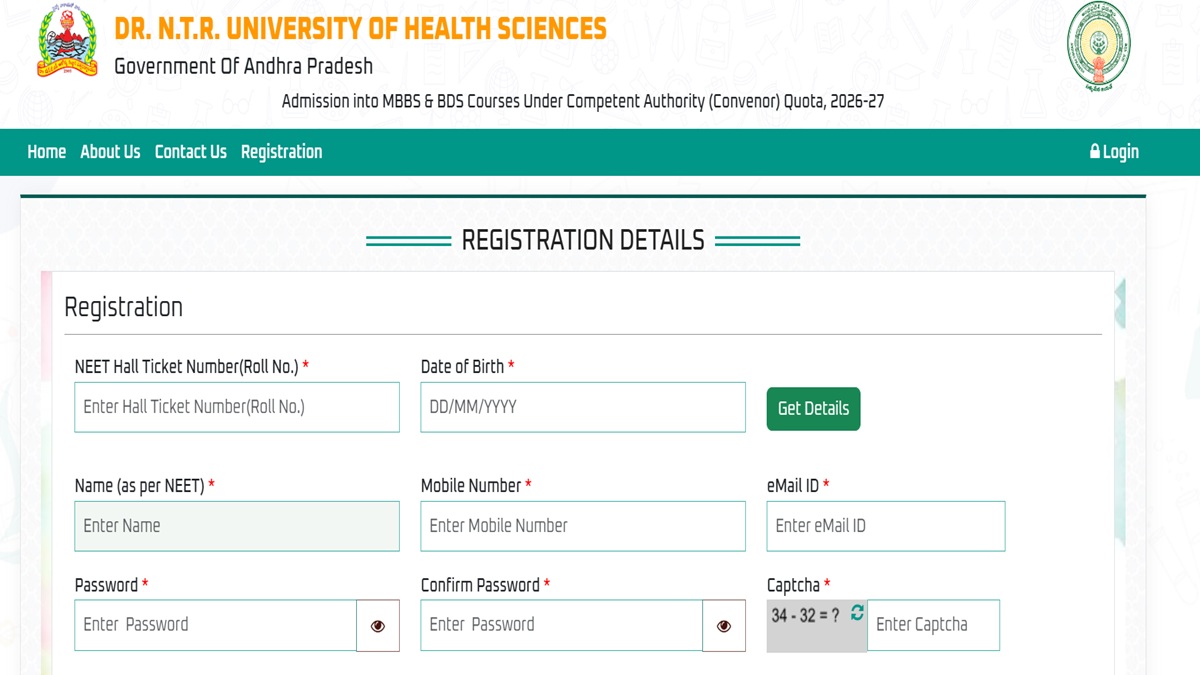Select the Confirm Password input field
The width and height of the screenshot is (1200, 675).
[x=561, y=626]
